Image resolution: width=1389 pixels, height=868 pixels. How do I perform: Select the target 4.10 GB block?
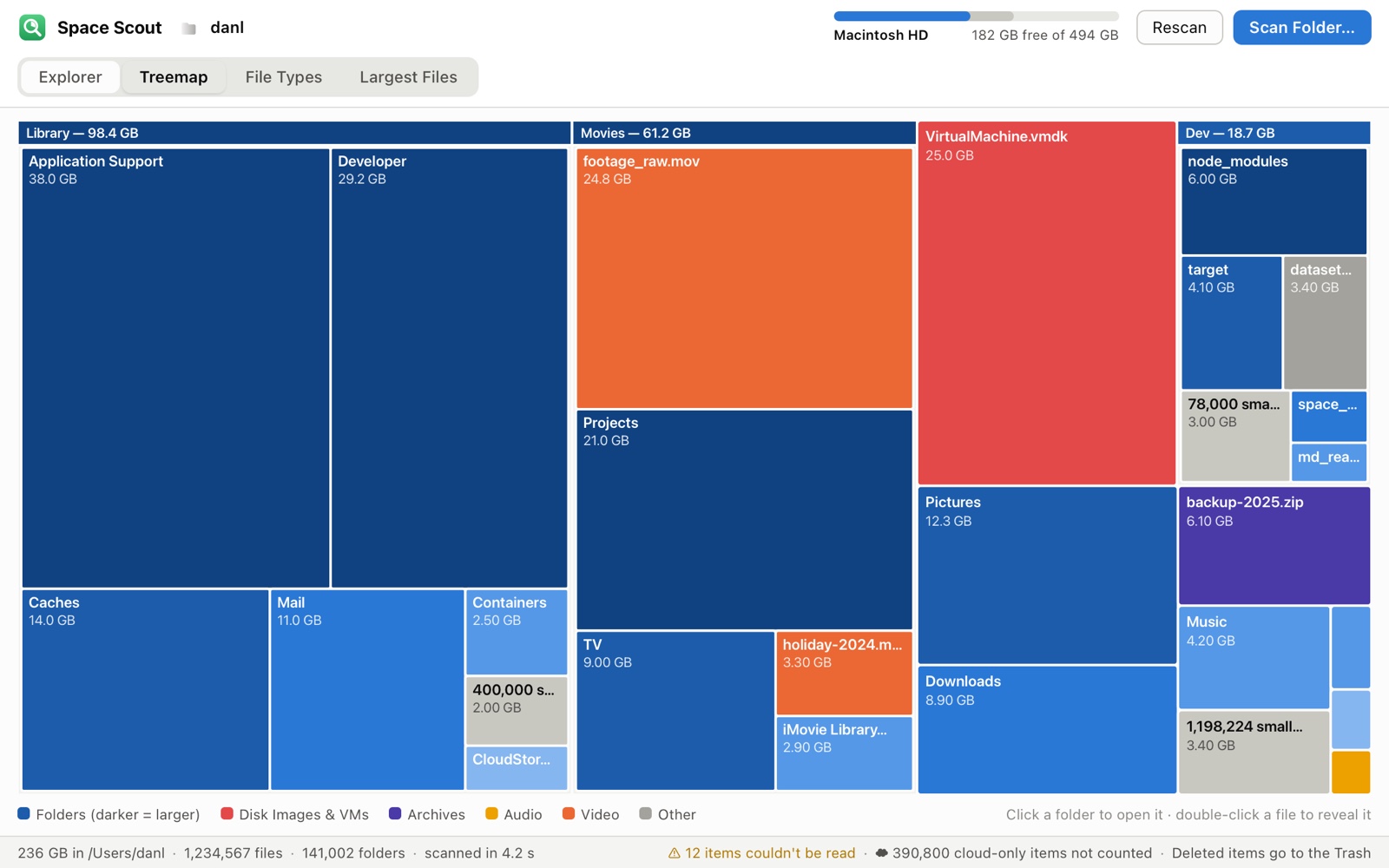pos(1231,323)
